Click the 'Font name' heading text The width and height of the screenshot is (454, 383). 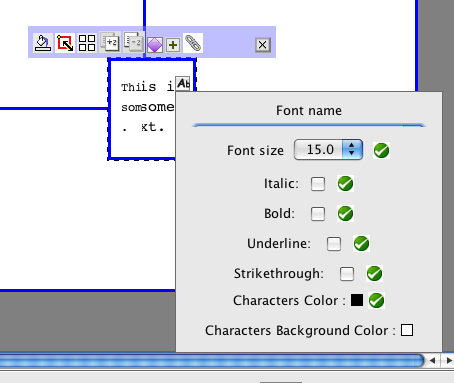click(309, 110)
